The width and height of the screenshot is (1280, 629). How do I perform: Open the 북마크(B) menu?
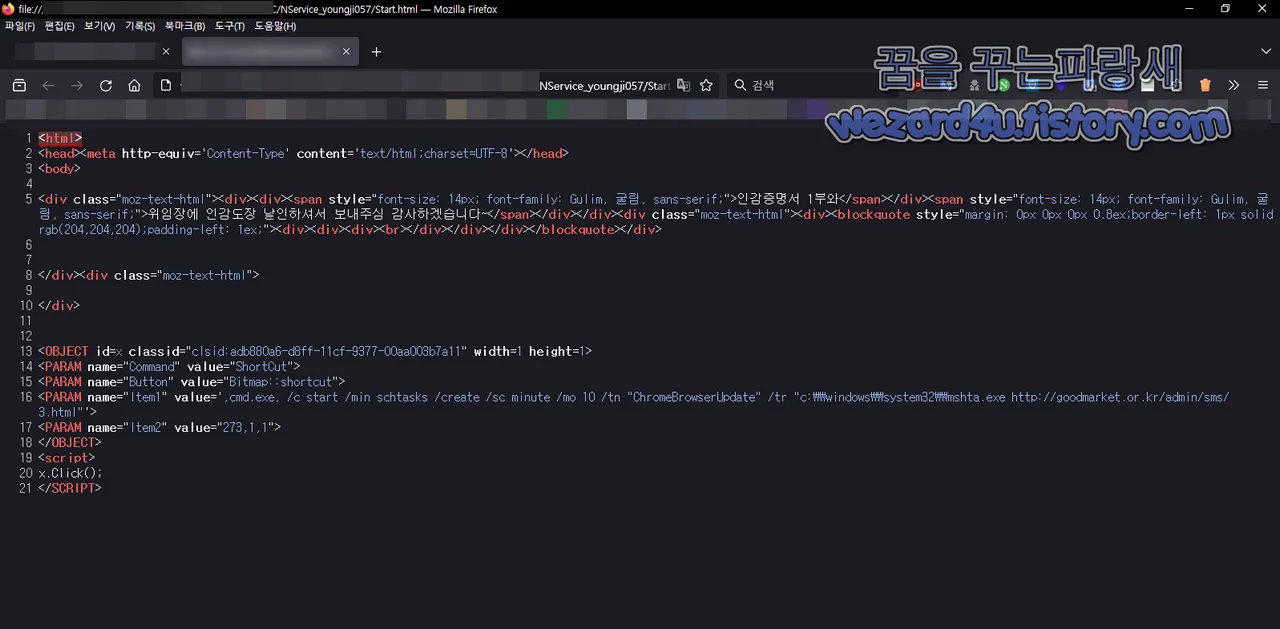coord(185,26)
